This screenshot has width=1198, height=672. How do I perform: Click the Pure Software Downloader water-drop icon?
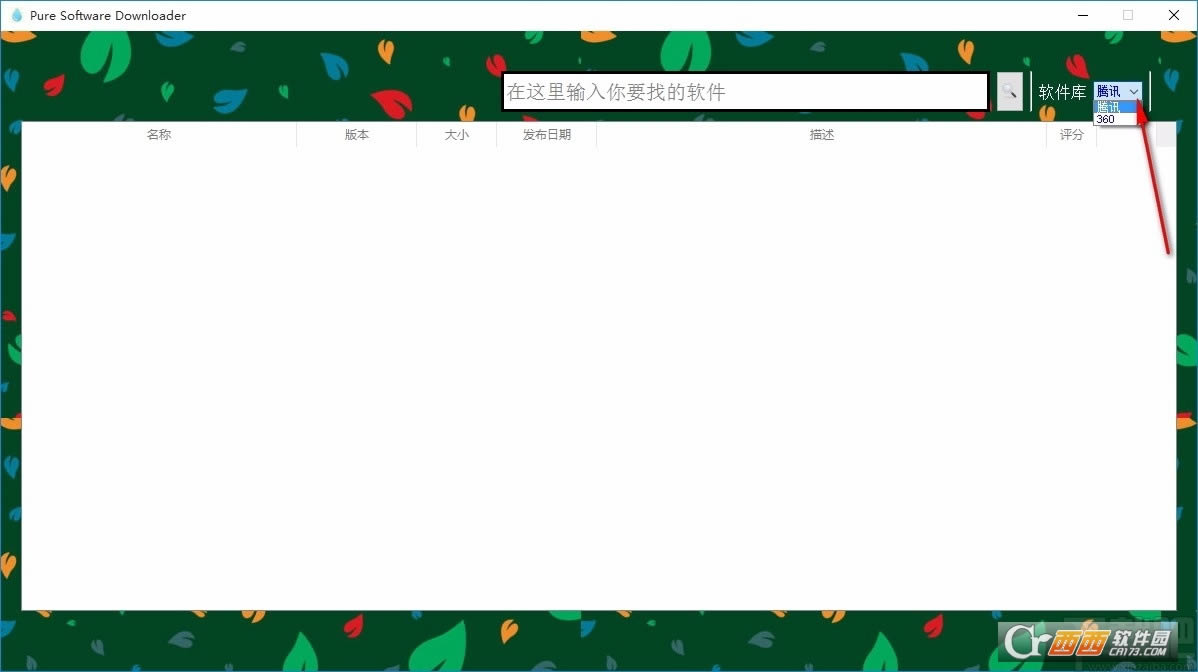(17, 15)
